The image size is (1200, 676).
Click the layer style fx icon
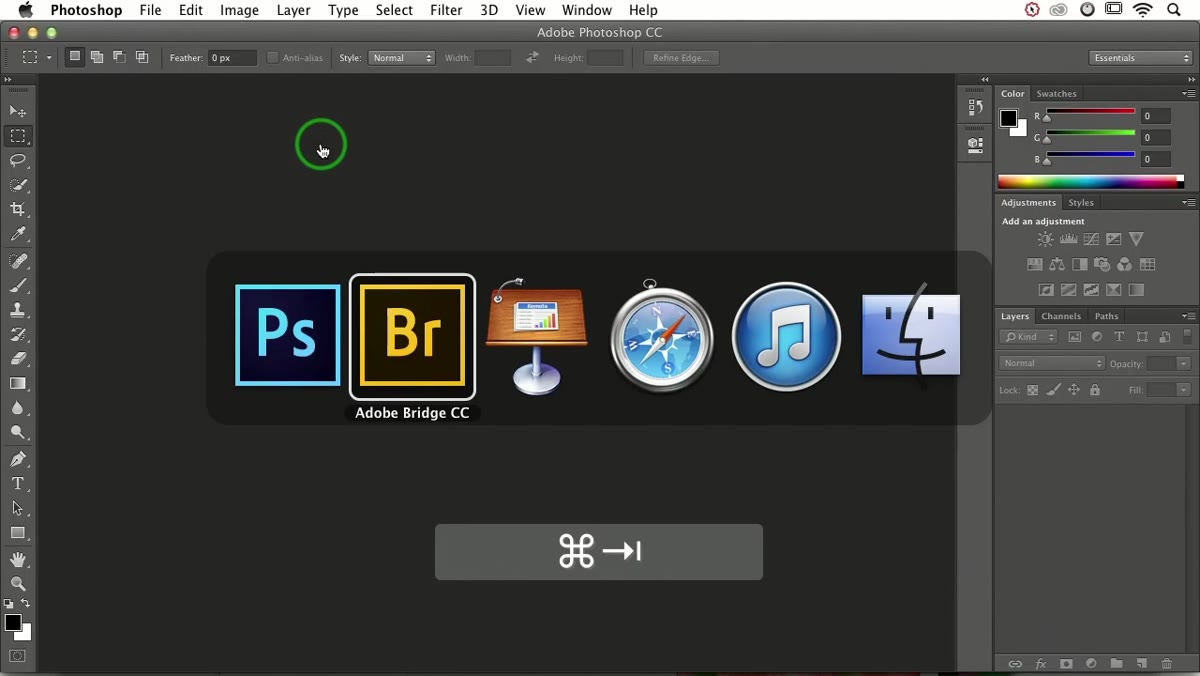coord(1040,663)
